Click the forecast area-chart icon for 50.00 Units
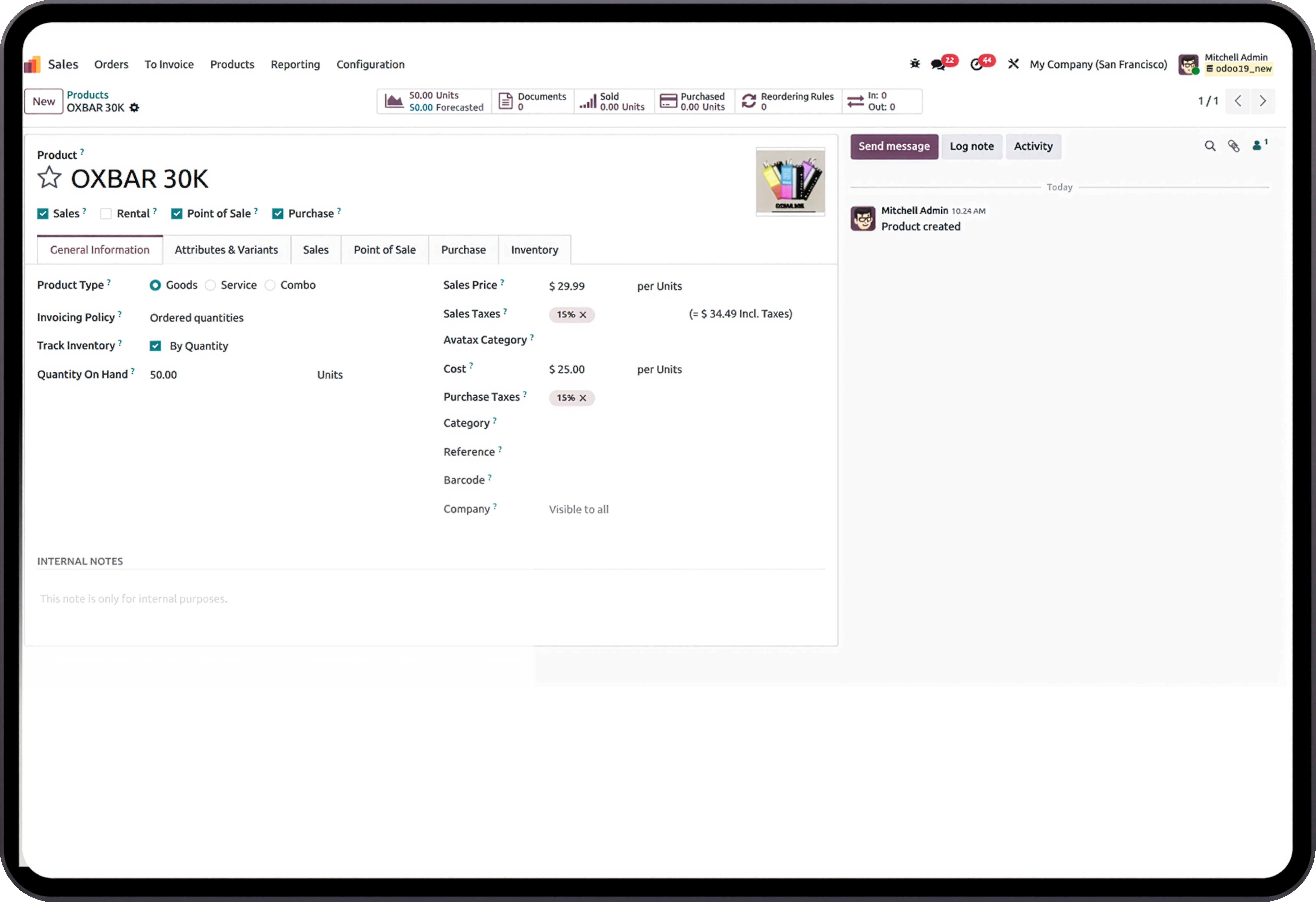The width and height of the screenshot is (1316, 902). point(394,101)
